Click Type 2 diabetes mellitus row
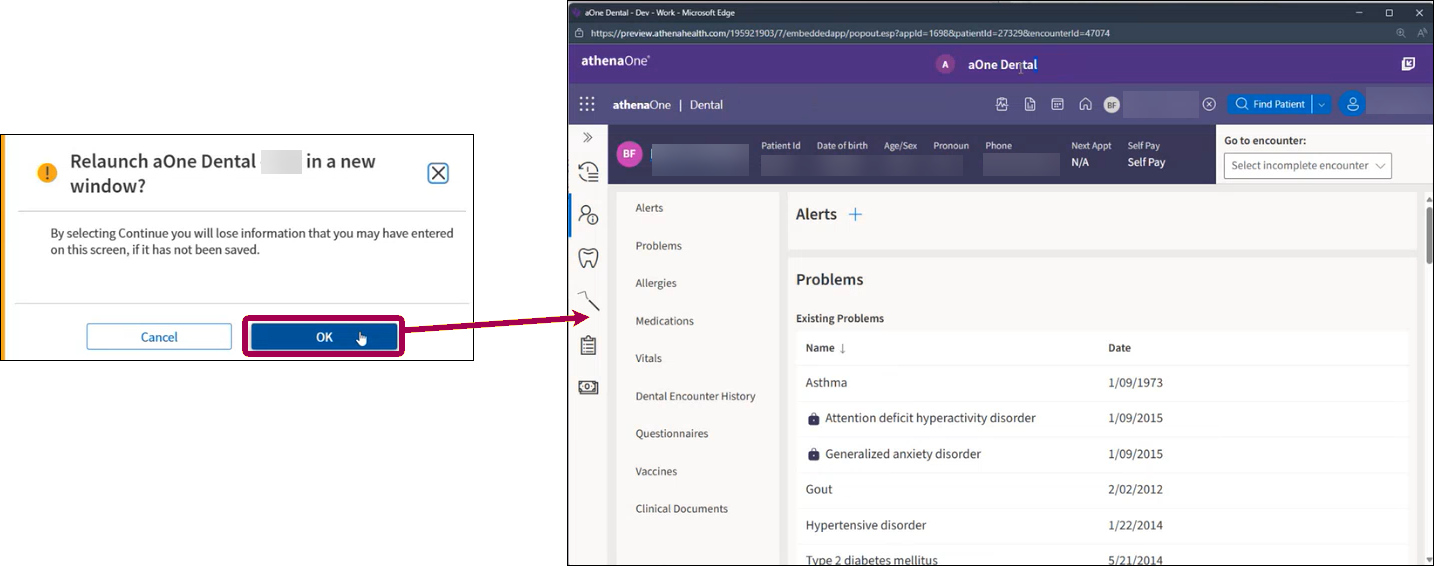 pyautogui.click(x=1101, y=557)
